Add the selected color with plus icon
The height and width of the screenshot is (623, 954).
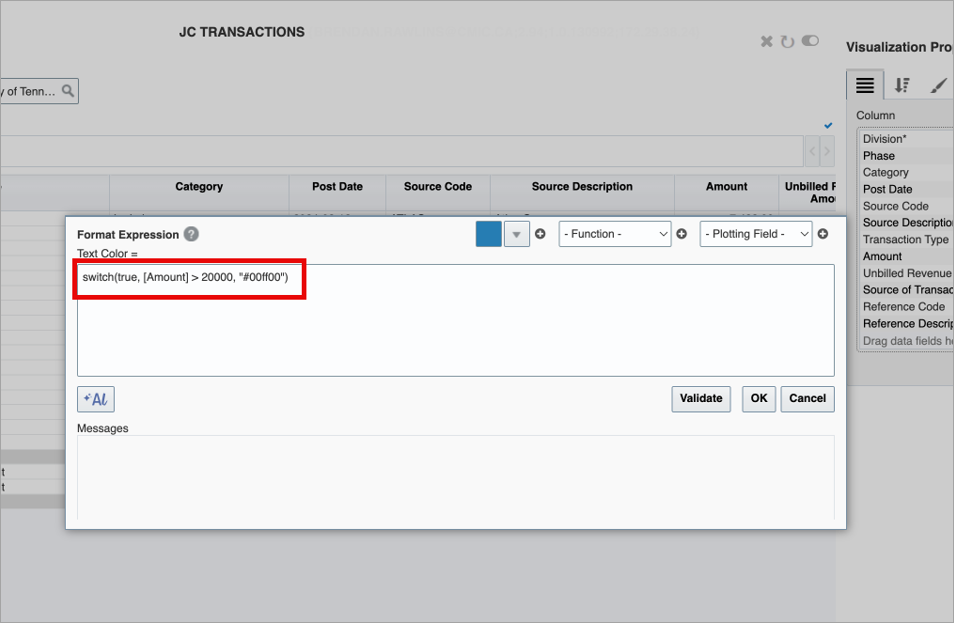click(x=540, y=234)
